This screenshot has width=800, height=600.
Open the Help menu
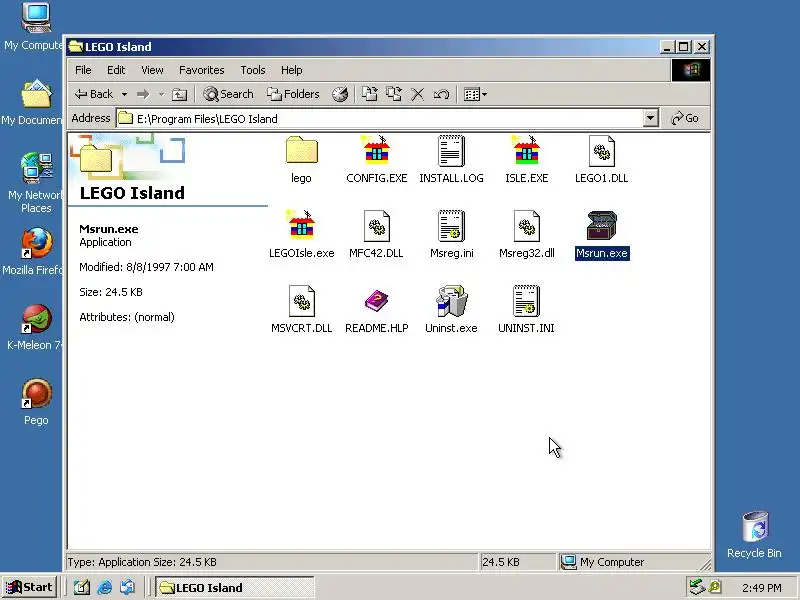point(291,70)
